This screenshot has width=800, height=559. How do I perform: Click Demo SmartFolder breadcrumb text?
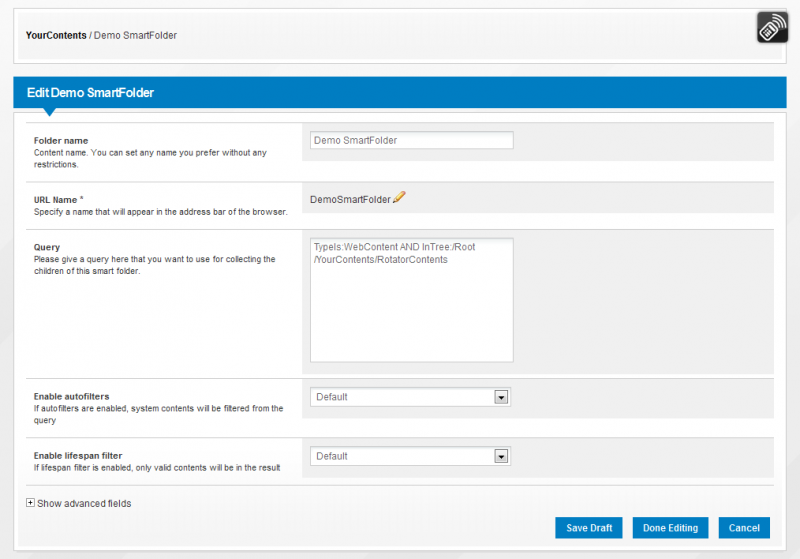click(135, 35)
